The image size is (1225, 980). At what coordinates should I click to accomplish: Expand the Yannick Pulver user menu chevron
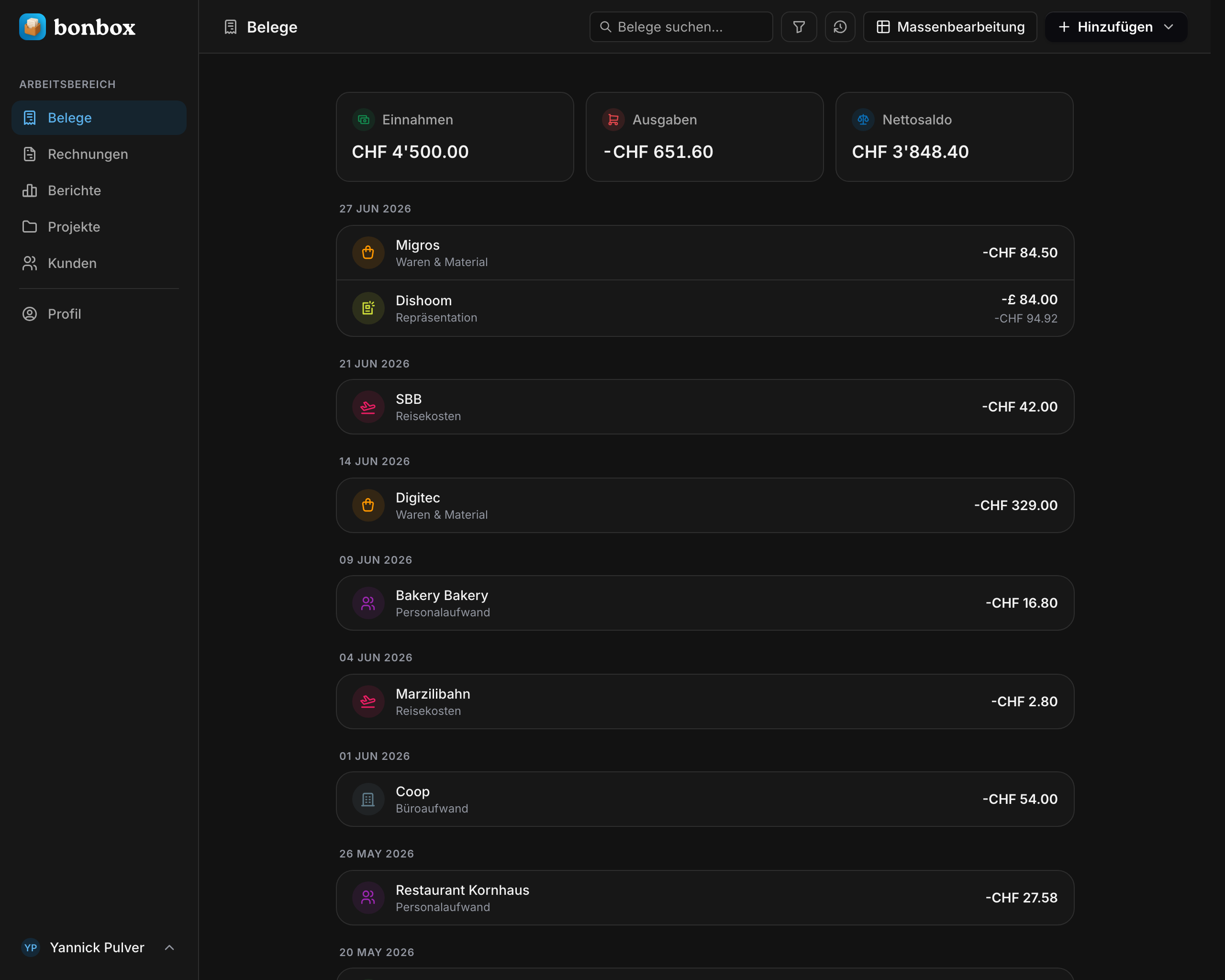(x=169, y=947)
